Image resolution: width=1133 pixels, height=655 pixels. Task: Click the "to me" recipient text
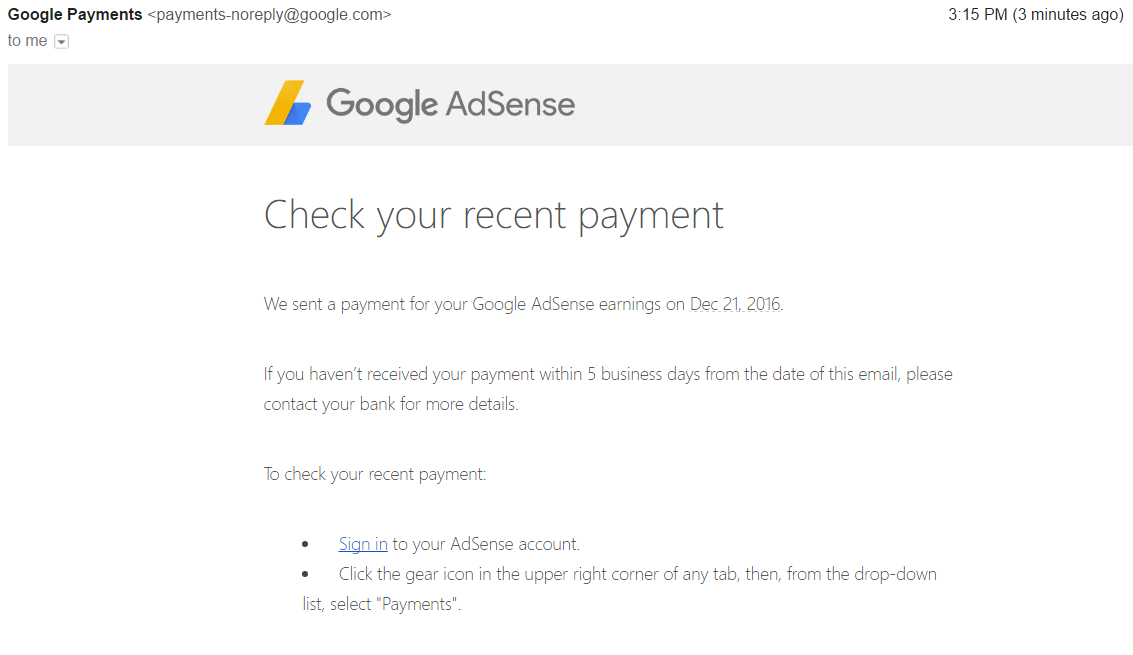point(27,41)
